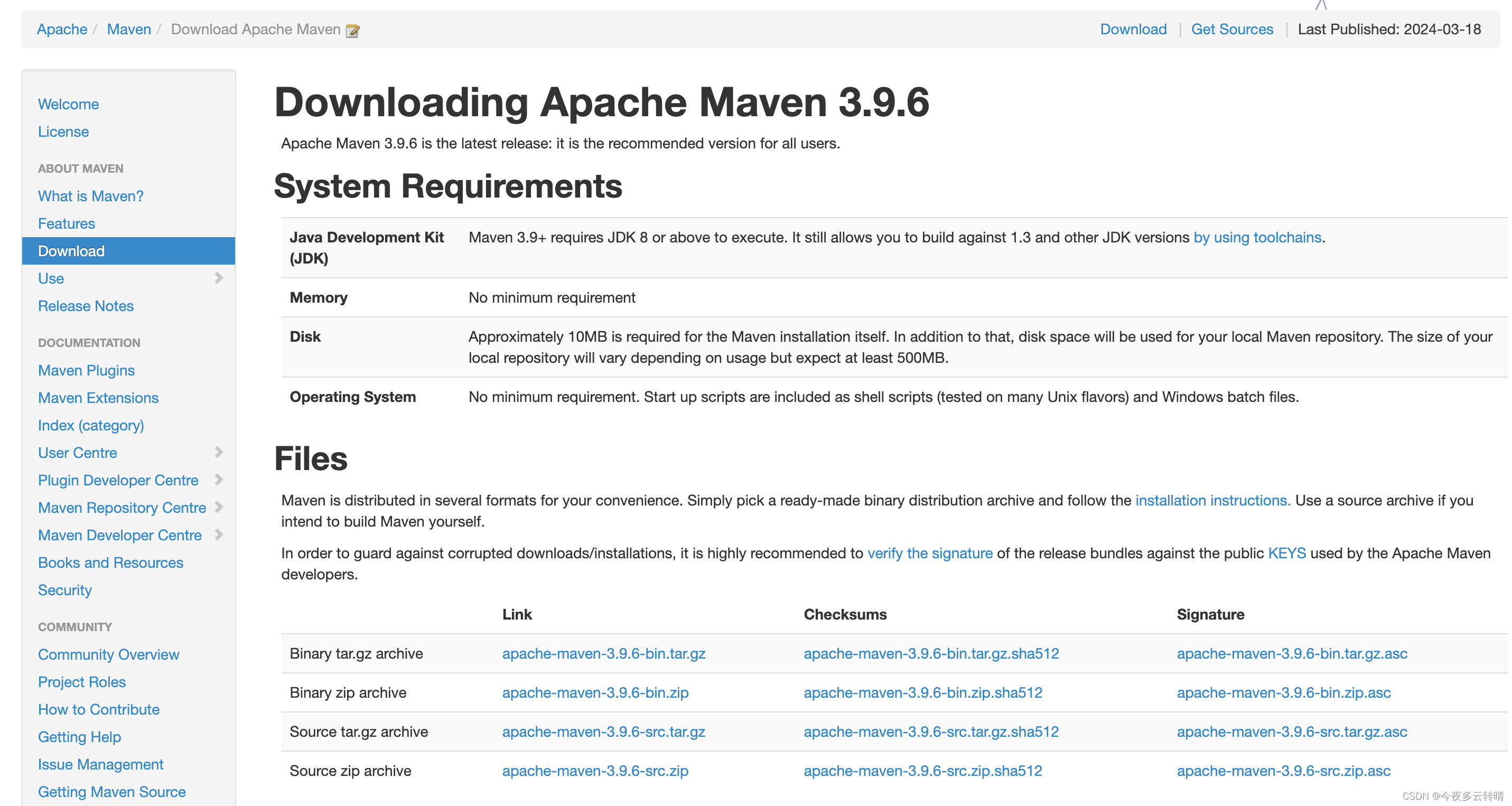This screenshot has height=806, width=1512.
Task: Expand the Maven Developer Centre section
Action: click(x=220, y=535)
